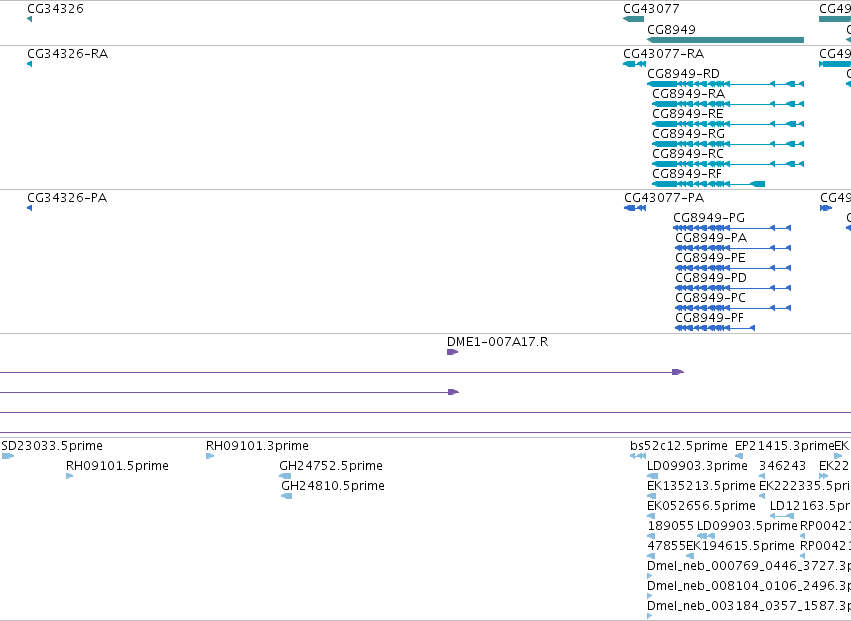This screenshot has height=621, width=851.
Task: Click the CG34326 gene label
Action: coord(55,9)
